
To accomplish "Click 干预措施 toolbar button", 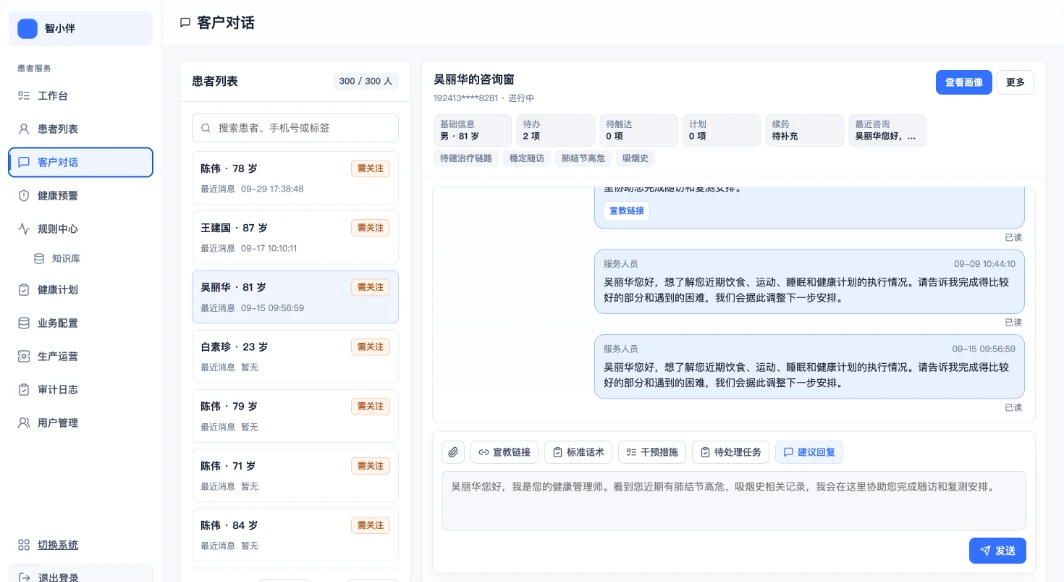I will tap(652, 452).
